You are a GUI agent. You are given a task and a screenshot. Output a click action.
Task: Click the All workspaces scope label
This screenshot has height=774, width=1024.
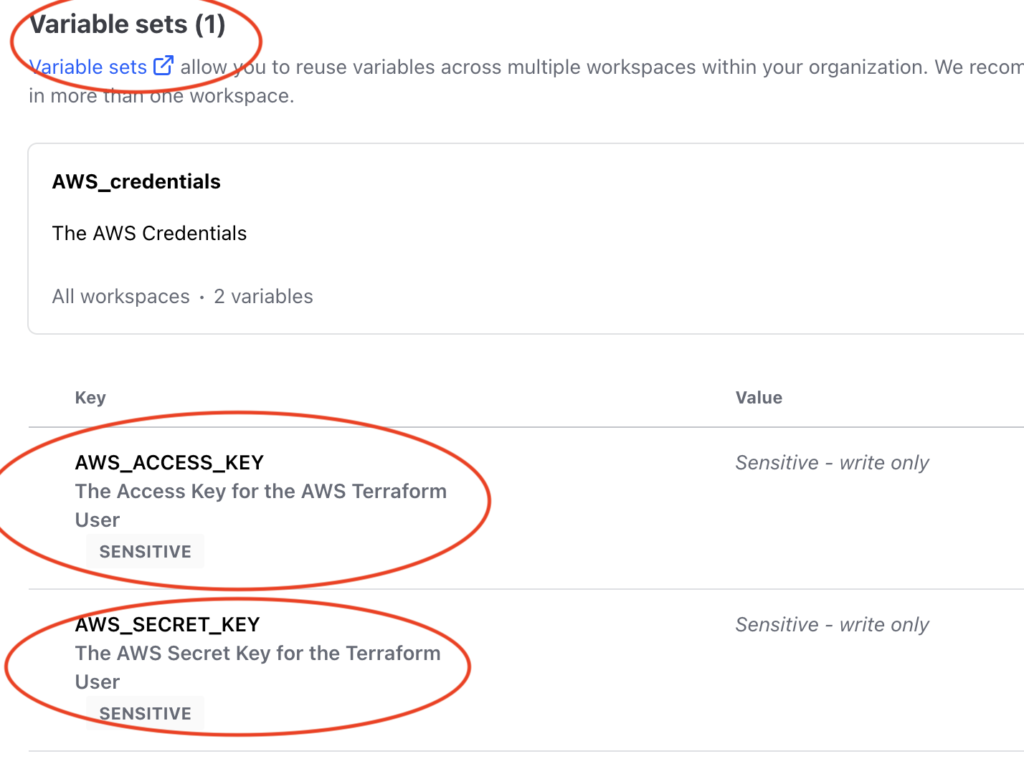click(121, 297)
